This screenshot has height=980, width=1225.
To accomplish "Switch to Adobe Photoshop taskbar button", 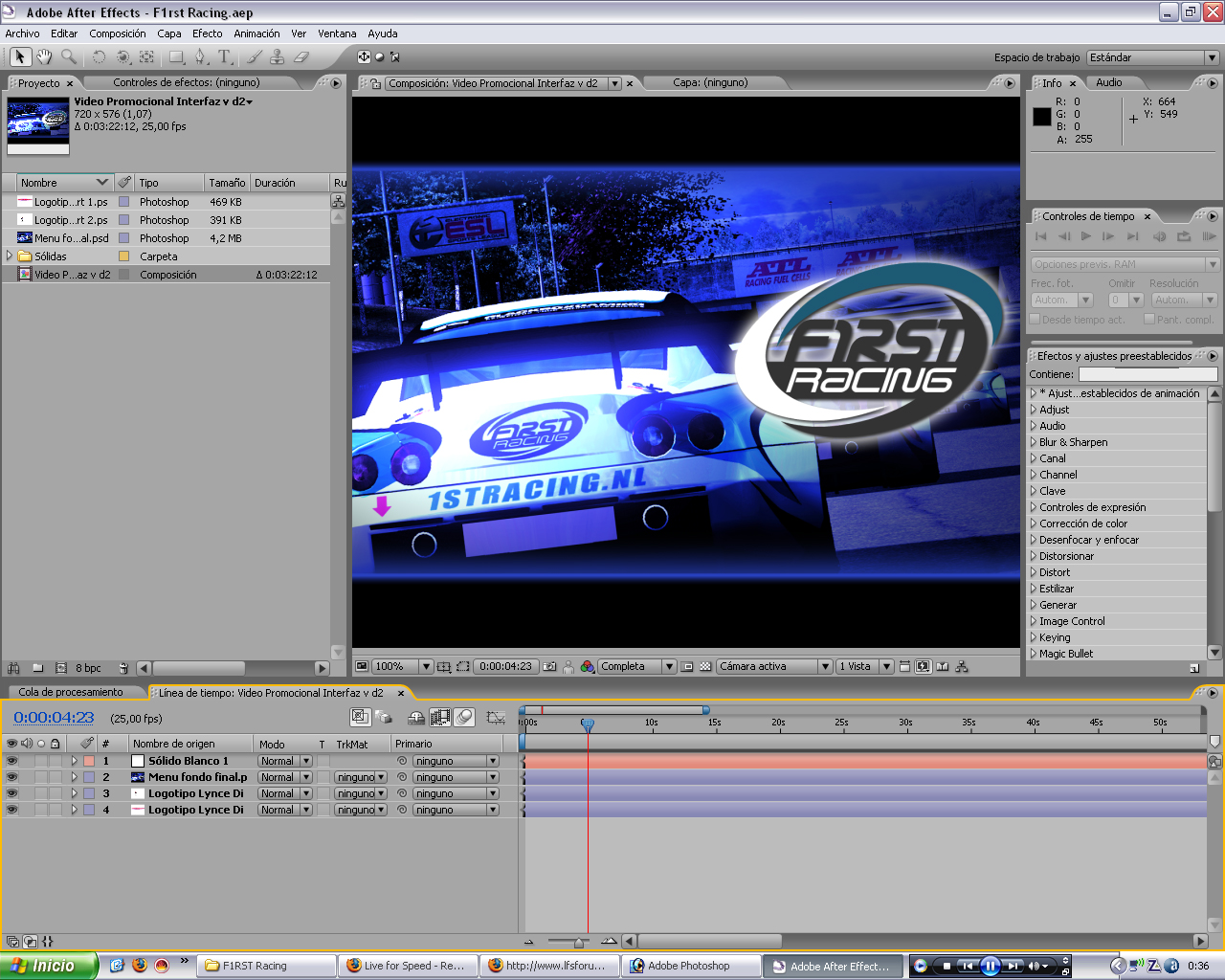I will (x=691, y=966).
